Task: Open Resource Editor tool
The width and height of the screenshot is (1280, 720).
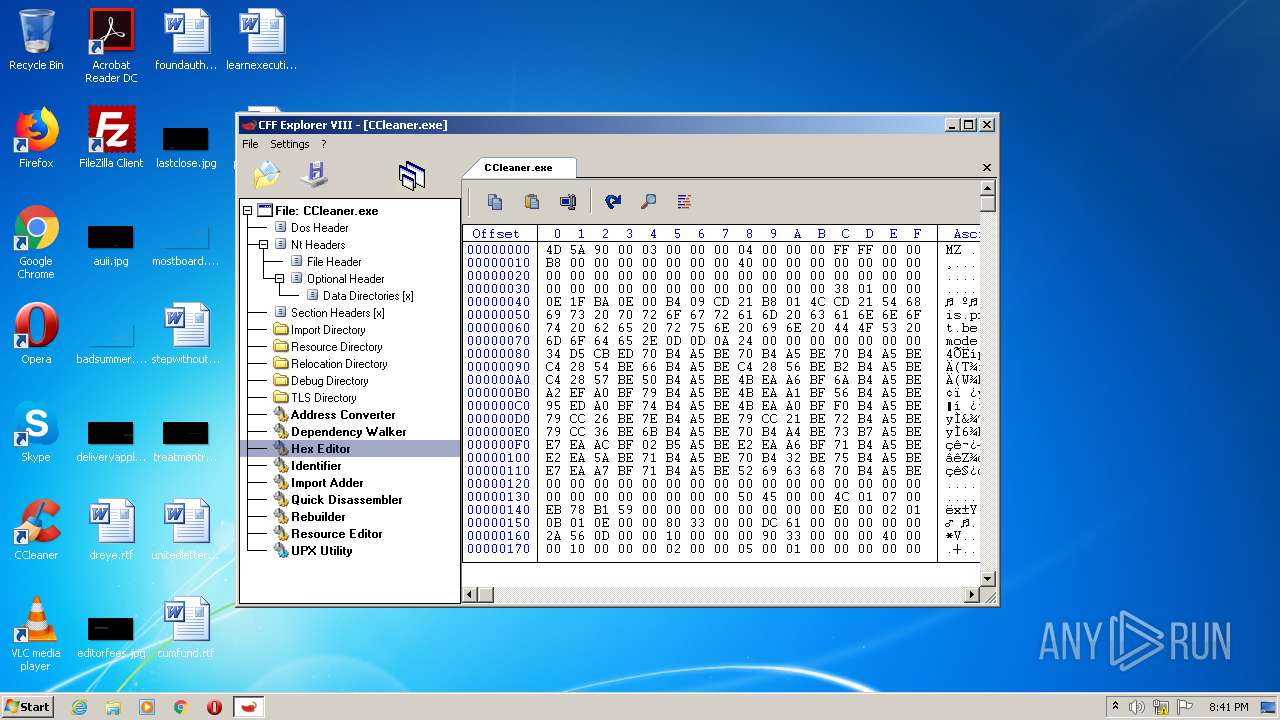Action: (x=337, y=534)
